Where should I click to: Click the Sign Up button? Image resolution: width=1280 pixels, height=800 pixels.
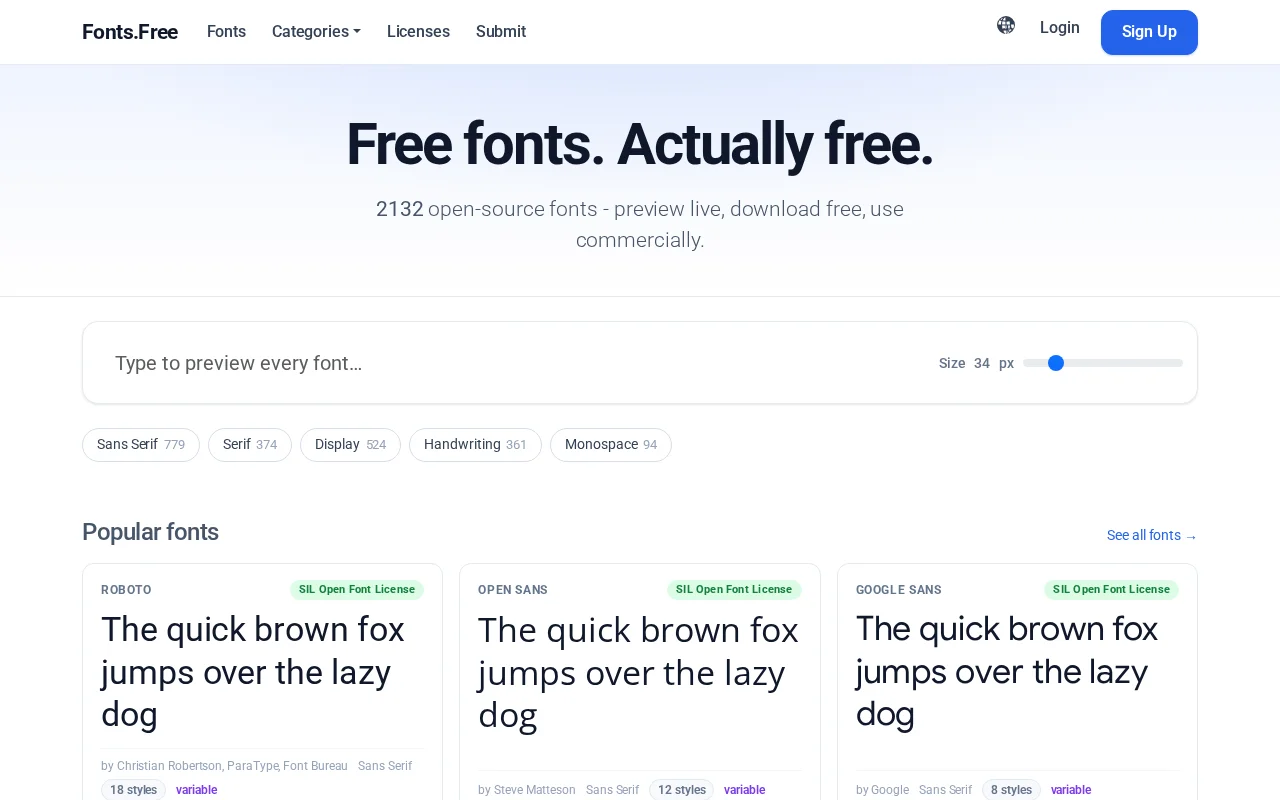tap(1149, 32)
